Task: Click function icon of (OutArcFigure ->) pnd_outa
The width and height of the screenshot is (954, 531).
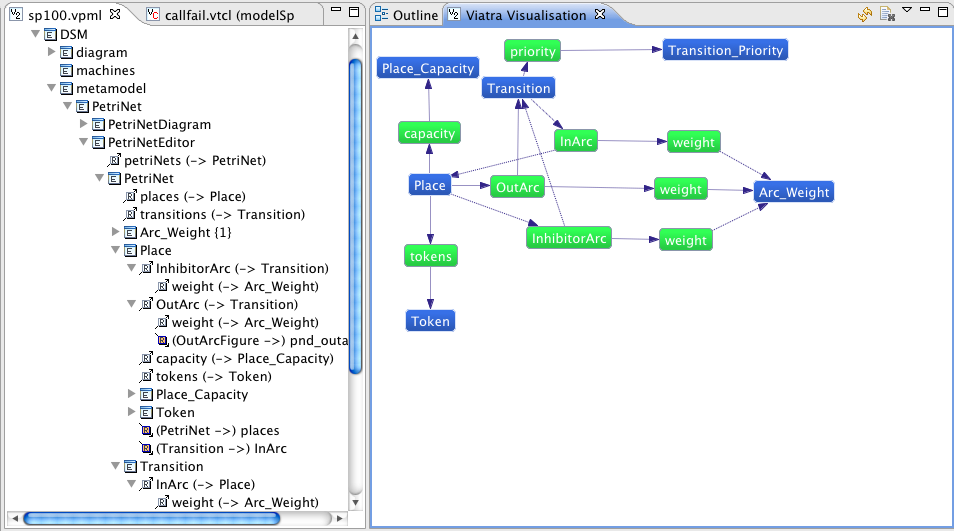Action: tap(162, 341)
